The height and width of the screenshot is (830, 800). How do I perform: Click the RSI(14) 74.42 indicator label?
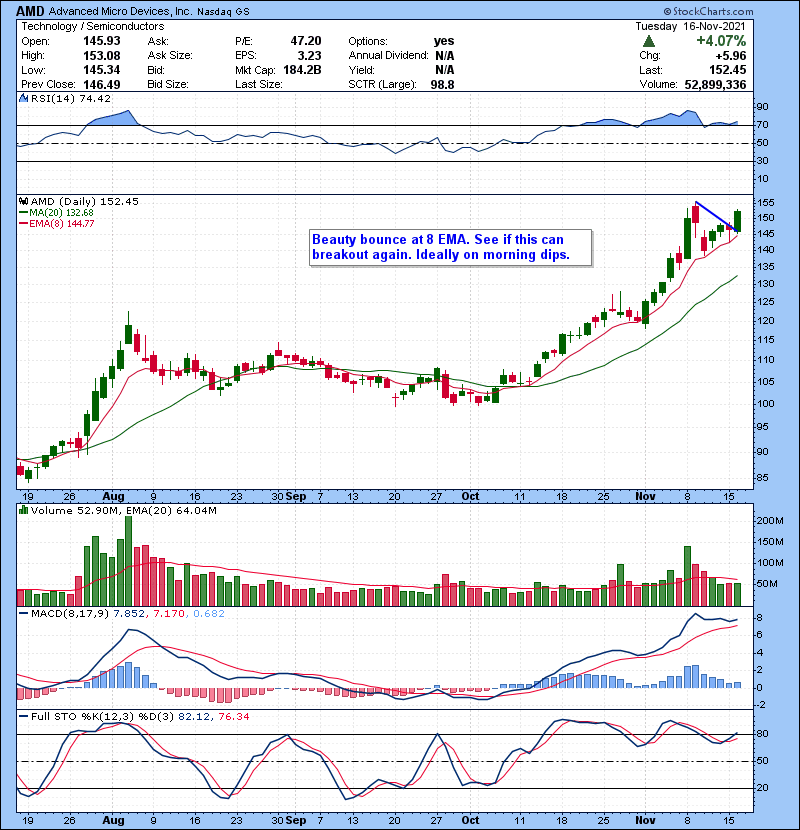71,98
